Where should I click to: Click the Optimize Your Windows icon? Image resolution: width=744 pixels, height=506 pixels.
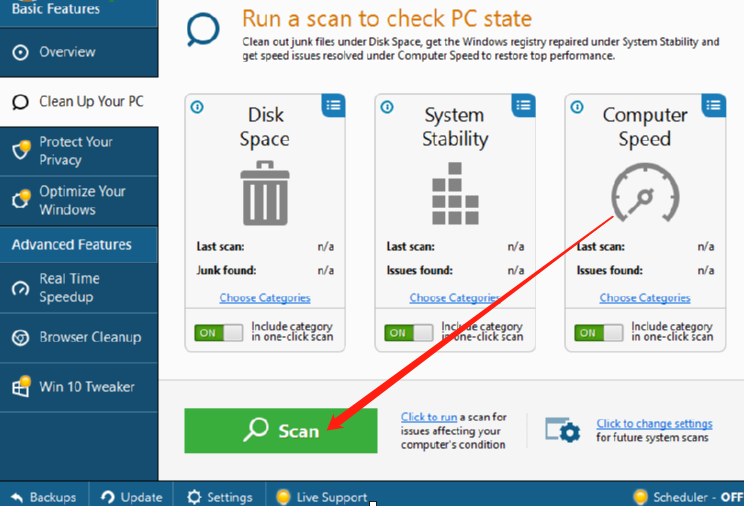tap(21, 198)
